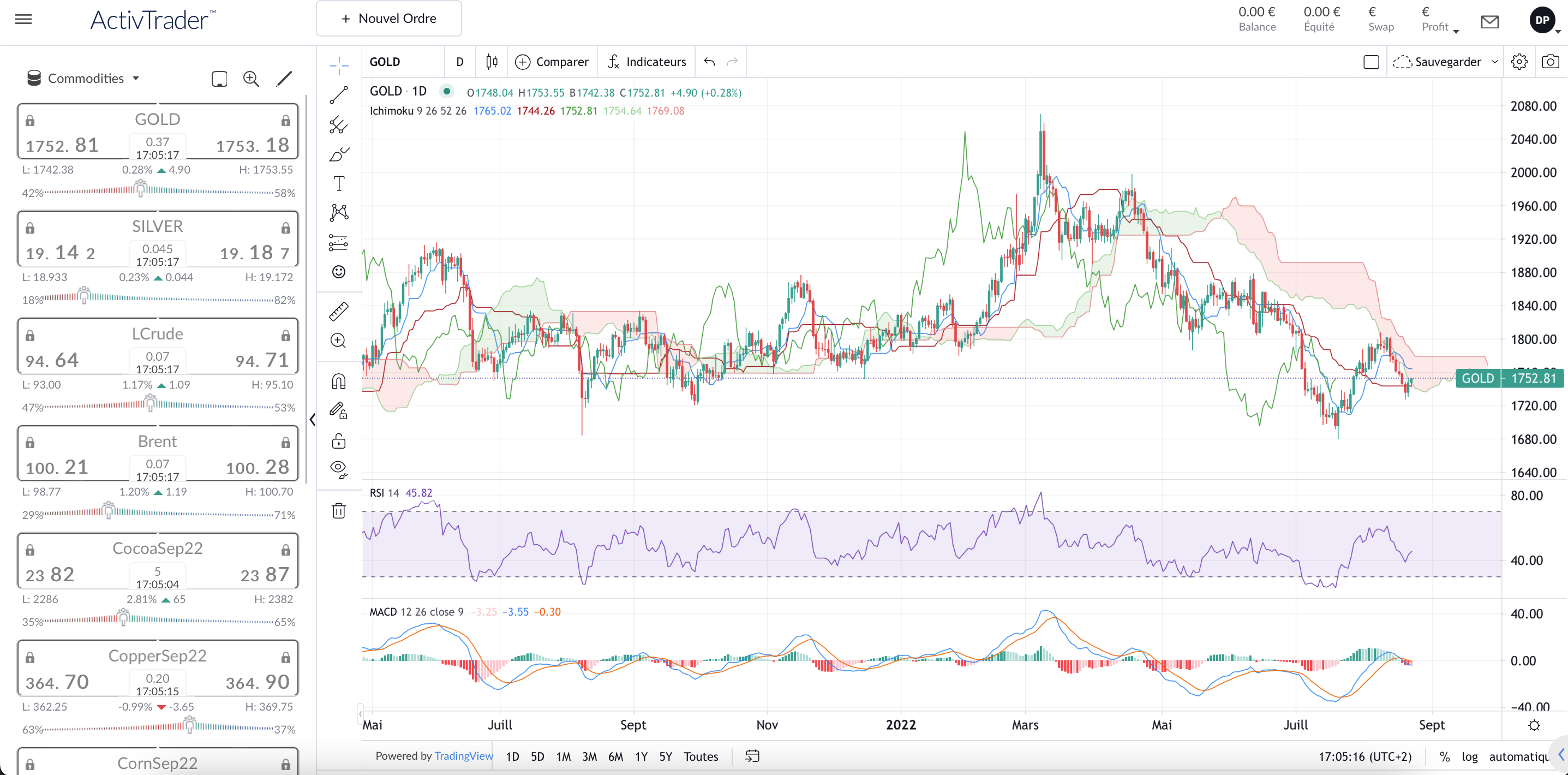This screenshot has width=1568, height=775.
Task: Click the redo arrow
Action: coord(732,62)
